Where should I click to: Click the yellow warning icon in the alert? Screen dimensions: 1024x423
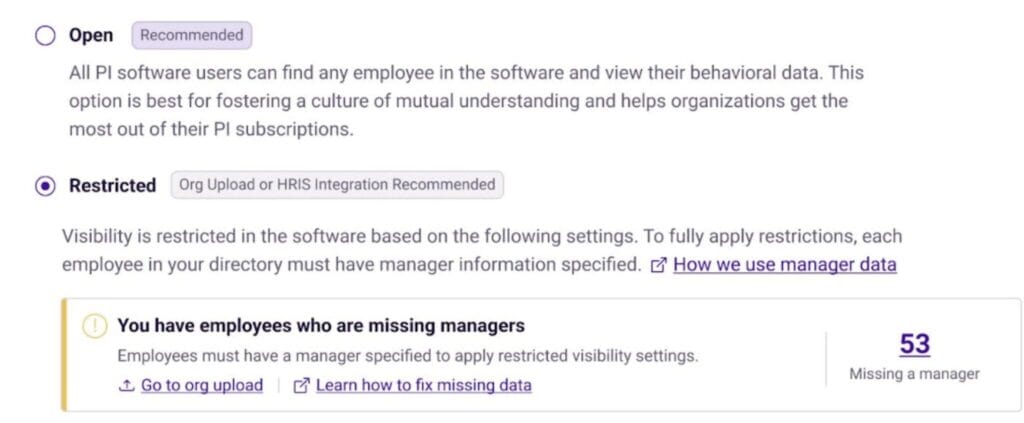pos(94,326)
